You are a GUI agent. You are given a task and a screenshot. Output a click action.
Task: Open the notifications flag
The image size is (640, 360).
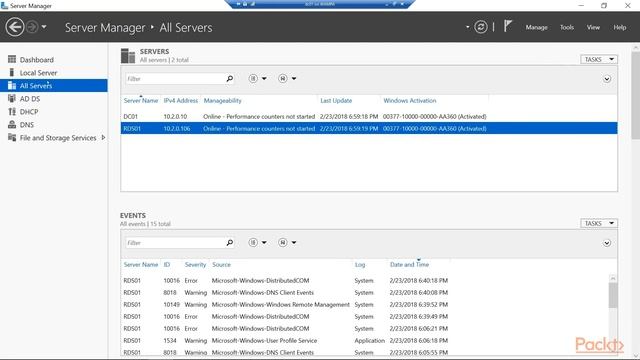click(507, 27)
